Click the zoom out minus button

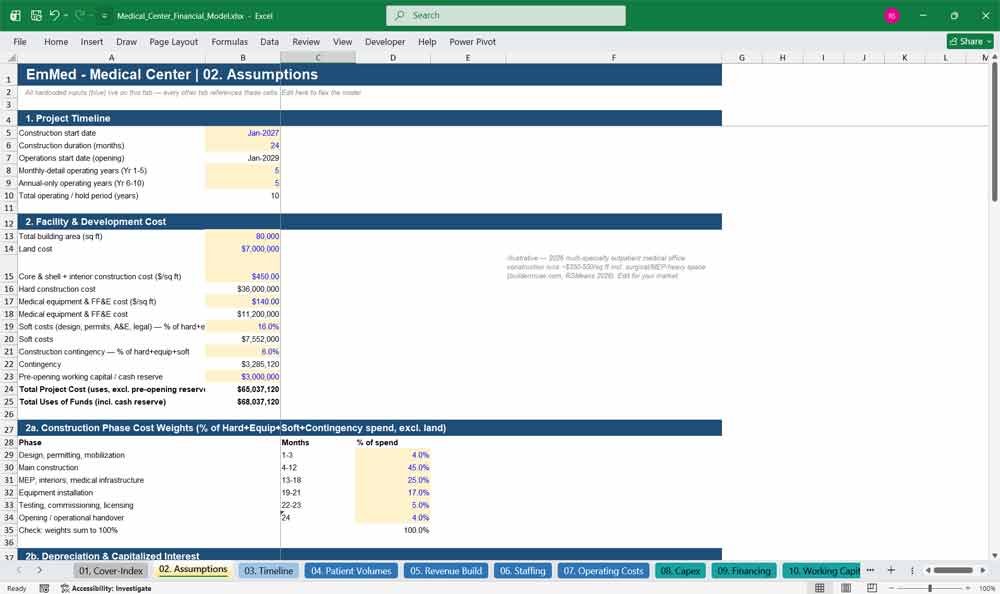pyautogui.click(x=892, y=588)
